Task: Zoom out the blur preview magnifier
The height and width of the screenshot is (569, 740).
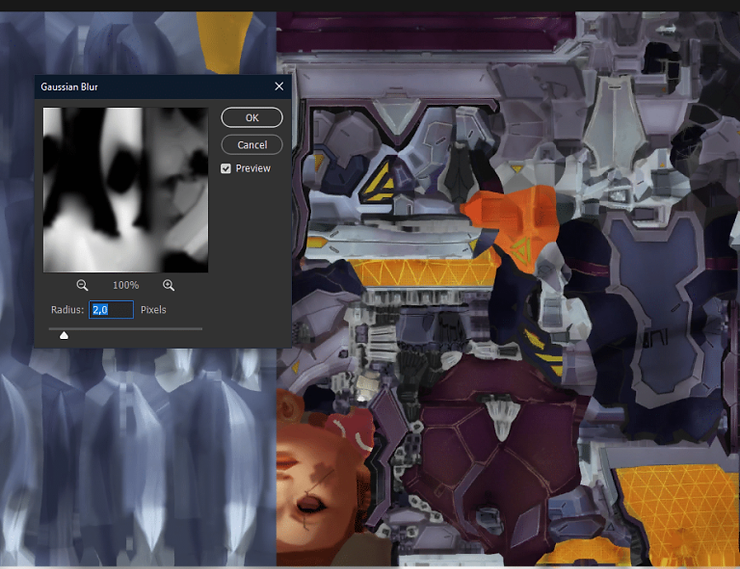Action: [x=82, y=285]
